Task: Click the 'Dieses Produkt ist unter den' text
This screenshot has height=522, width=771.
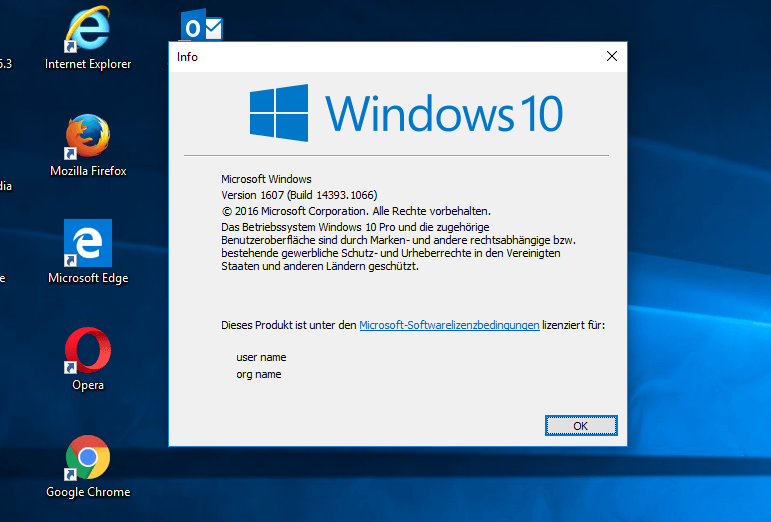Action: pos(288,325)
